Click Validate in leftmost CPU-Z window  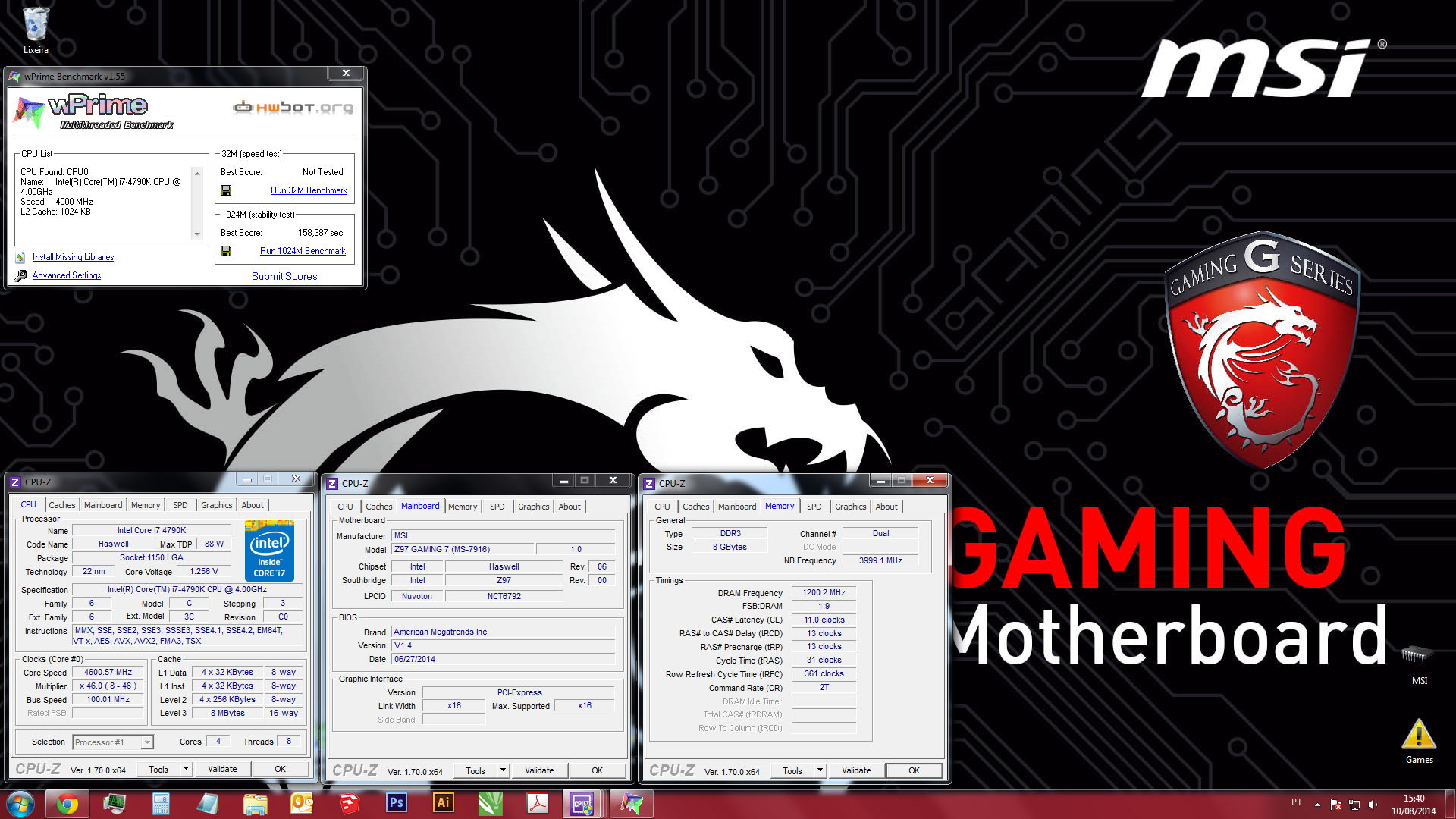click(222, 769)
